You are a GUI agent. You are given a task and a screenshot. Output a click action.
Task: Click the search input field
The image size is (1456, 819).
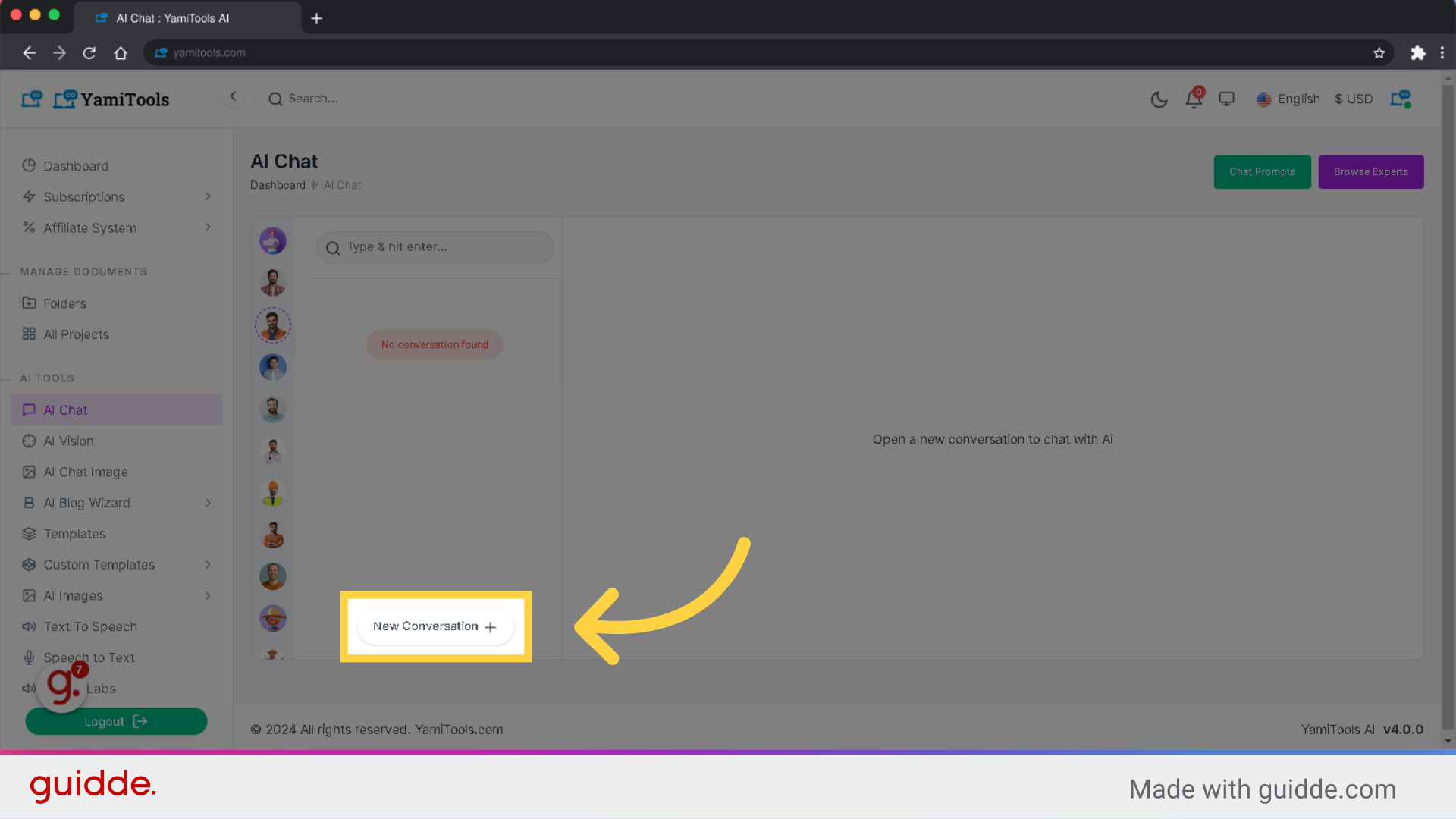click(x=435, y=247)
